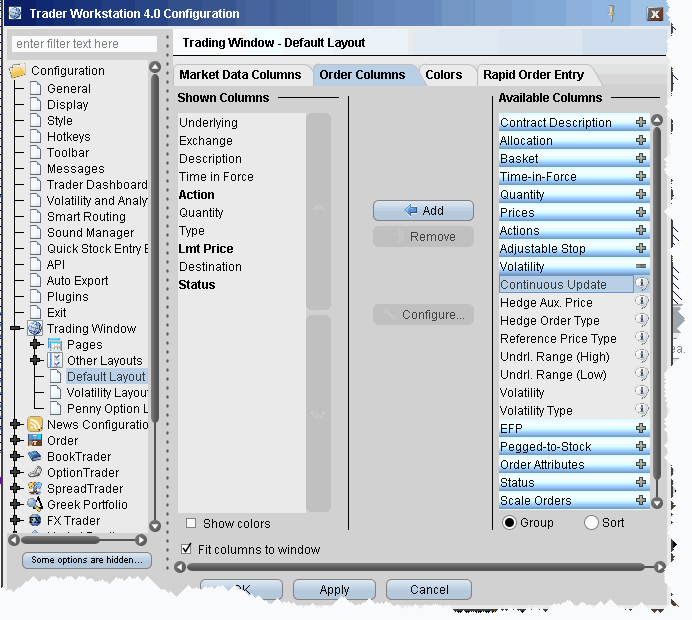Click the API page icon

[35, 264]
